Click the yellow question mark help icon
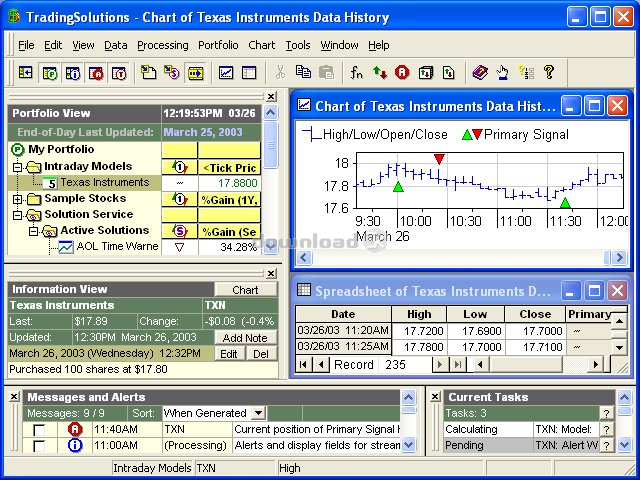Viewport: 640px width, 480px height. tap(549, 72)
